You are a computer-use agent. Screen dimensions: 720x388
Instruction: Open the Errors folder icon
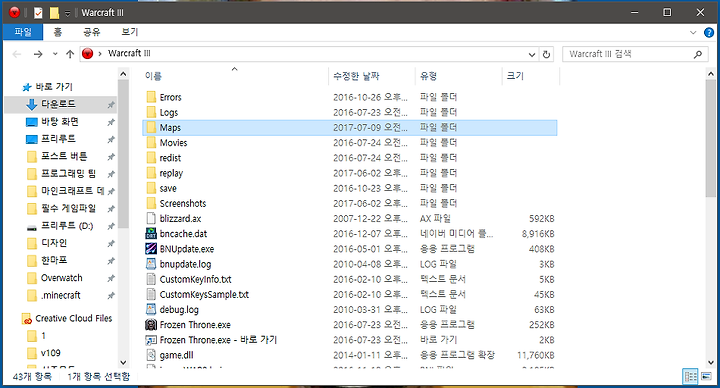click(x=151, y=97)
